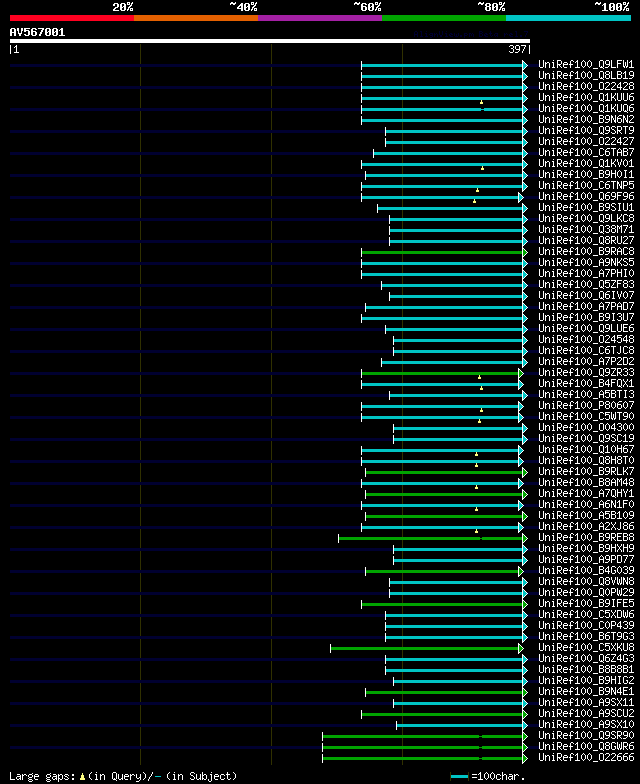The height and width of the screenshot is (784, 640).
Task: Click the red 20% legend color segment
Action: (72, 18)
